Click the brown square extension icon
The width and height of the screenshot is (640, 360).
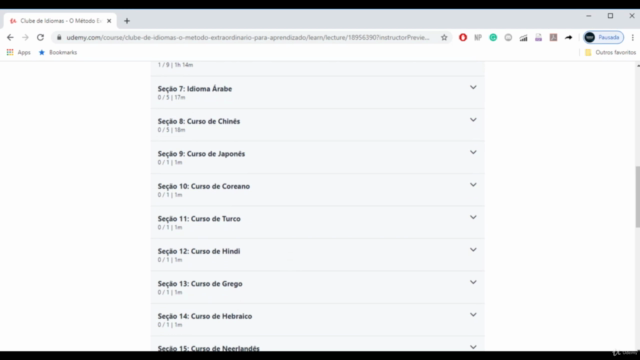[x=553, y=38]
